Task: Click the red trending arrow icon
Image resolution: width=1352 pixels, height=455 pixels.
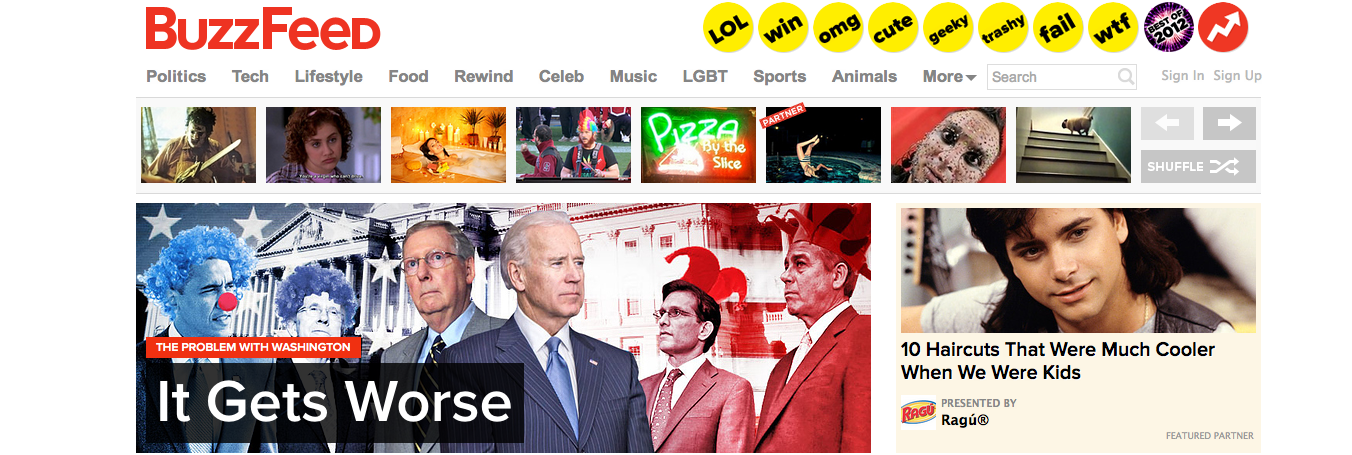Action: [1223, 28]
